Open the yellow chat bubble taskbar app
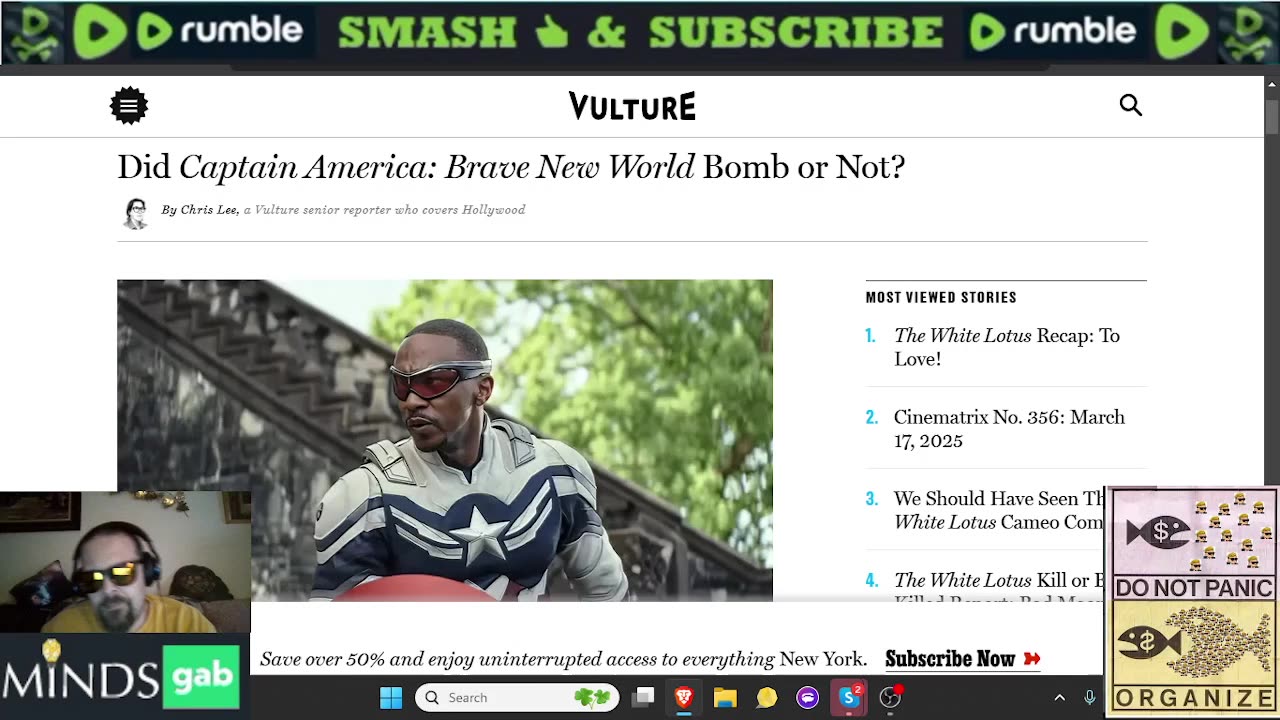This screenshot has width=1280, height=720. pyautogui.click(x=766, y=697)
